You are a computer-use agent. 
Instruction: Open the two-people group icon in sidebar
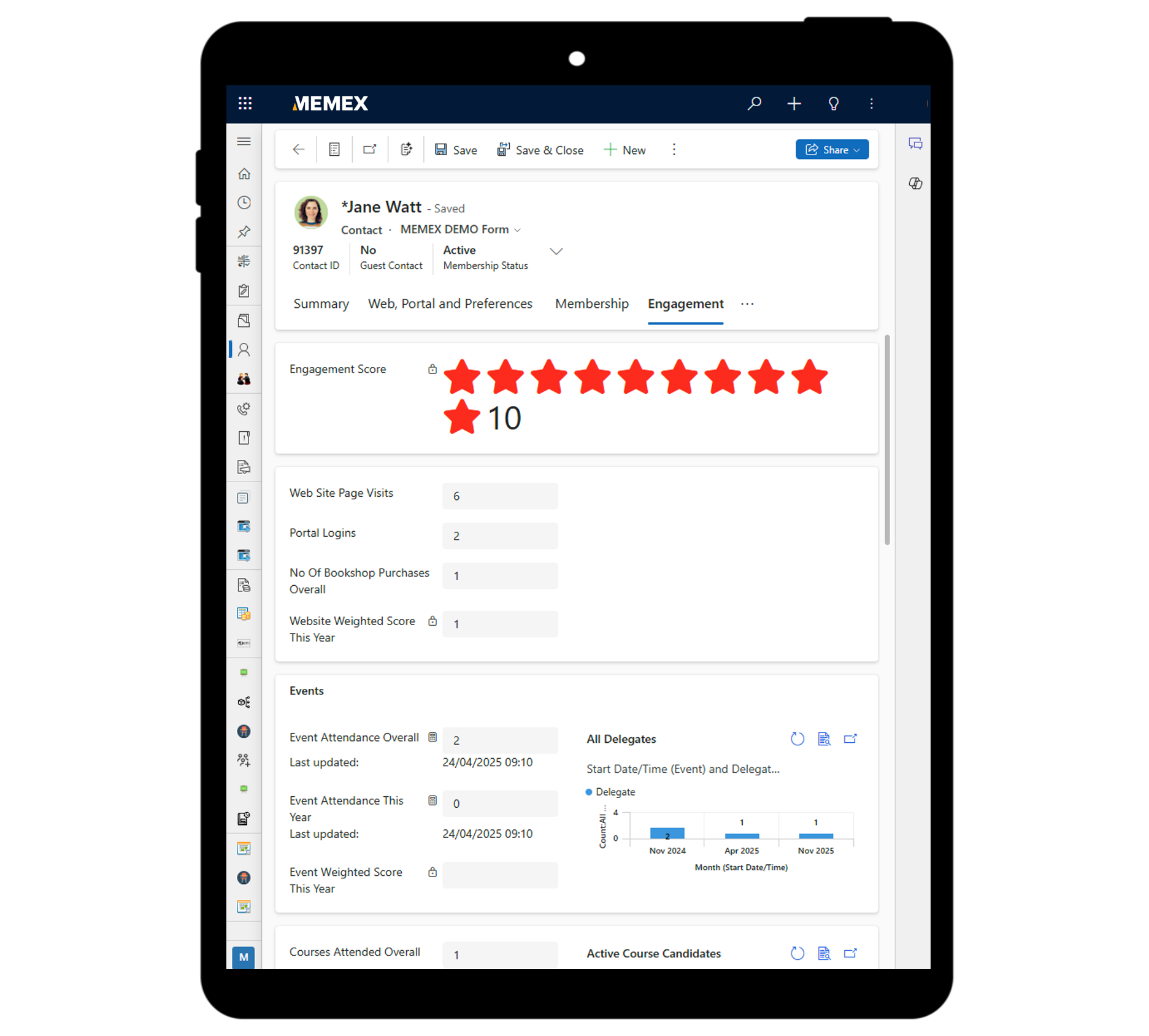(x=244, y=379)
